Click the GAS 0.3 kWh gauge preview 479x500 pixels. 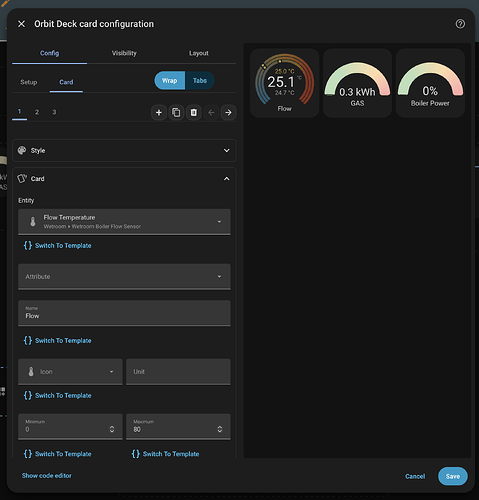(357, 83)
